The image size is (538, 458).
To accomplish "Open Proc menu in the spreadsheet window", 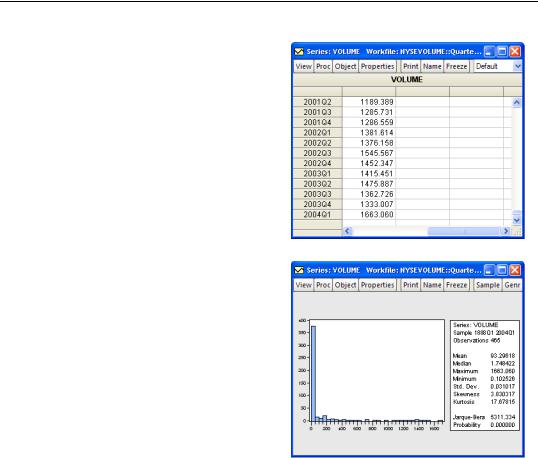I will pos(323,66).
